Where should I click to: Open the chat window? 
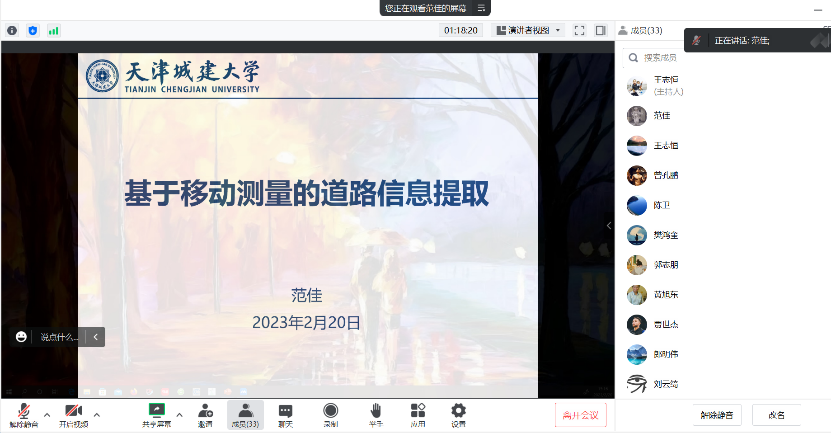click(286, 415)
